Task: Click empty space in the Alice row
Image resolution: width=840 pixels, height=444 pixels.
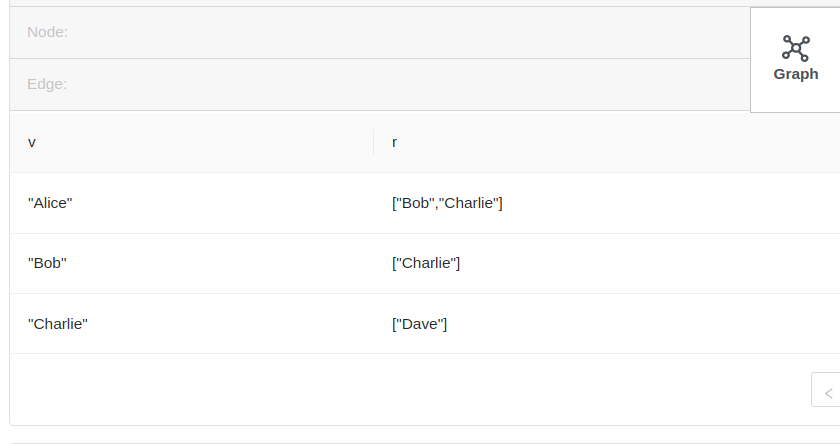Action: 650,203
